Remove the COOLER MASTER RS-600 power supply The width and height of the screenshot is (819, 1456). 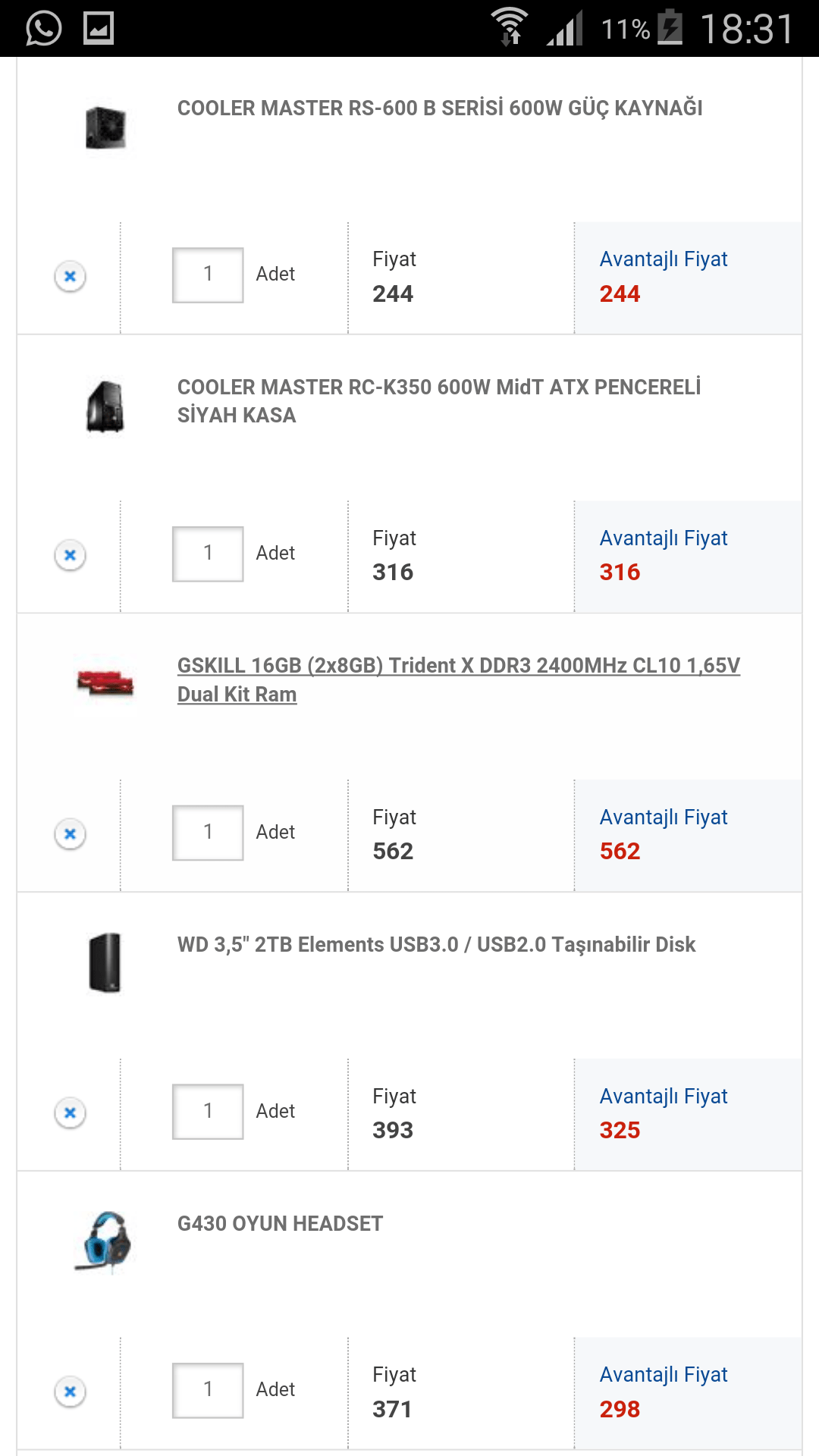point(70,276)
